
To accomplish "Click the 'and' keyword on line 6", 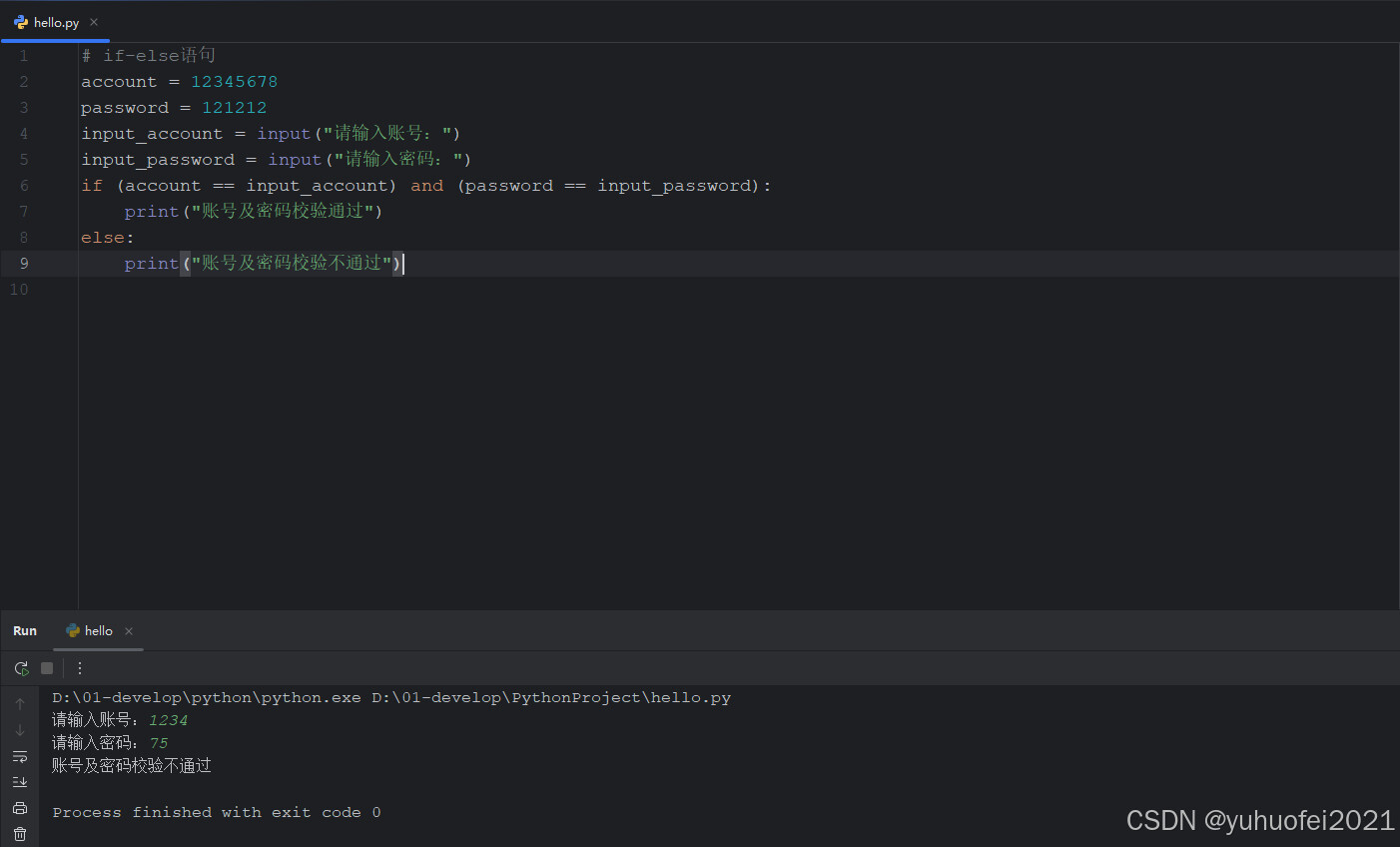I will click(x=427, y=186).
